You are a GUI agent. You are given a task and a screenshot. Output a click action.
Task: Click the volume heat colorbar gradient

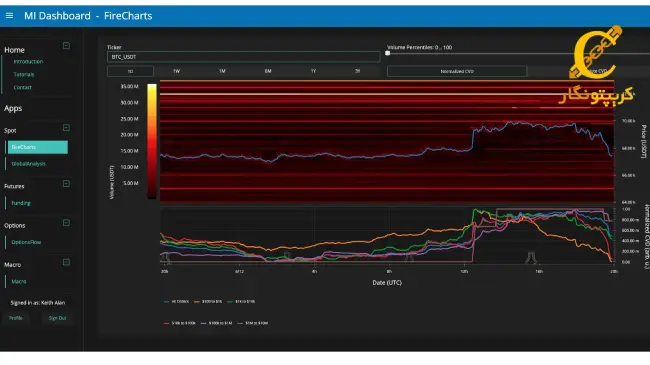[152, 141]
